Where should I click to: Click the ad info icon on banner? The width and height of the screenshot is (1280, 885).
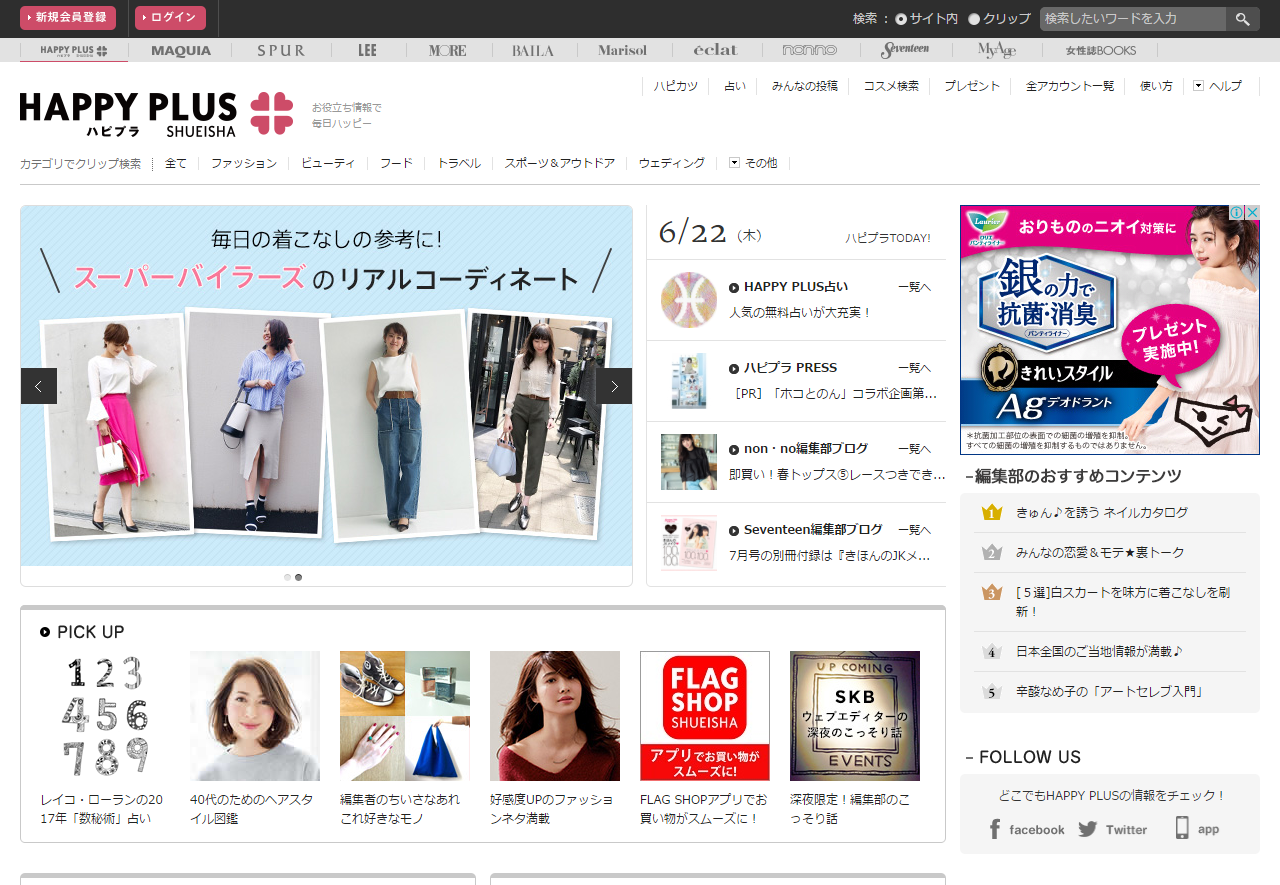point(1236,213)
